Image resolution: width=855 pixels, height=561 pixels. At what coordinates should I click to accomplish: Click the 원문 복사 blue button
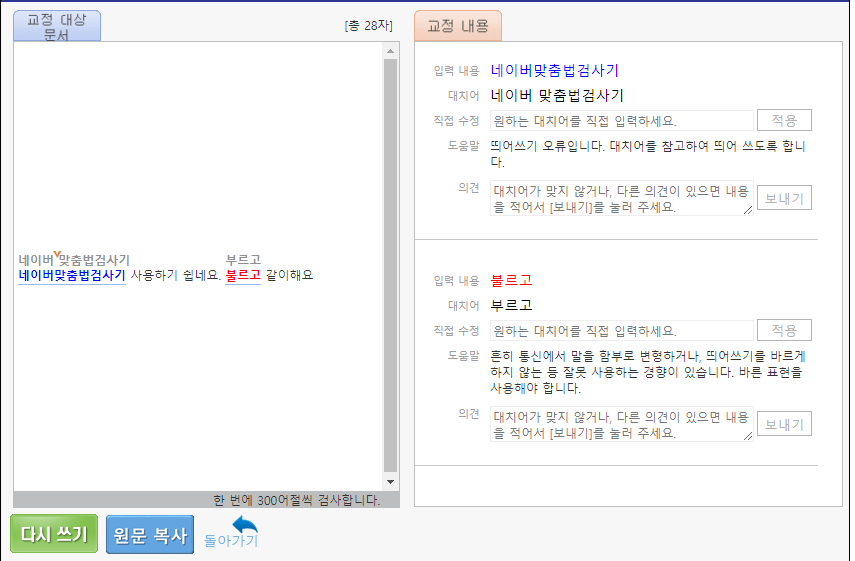pos(150,535)
